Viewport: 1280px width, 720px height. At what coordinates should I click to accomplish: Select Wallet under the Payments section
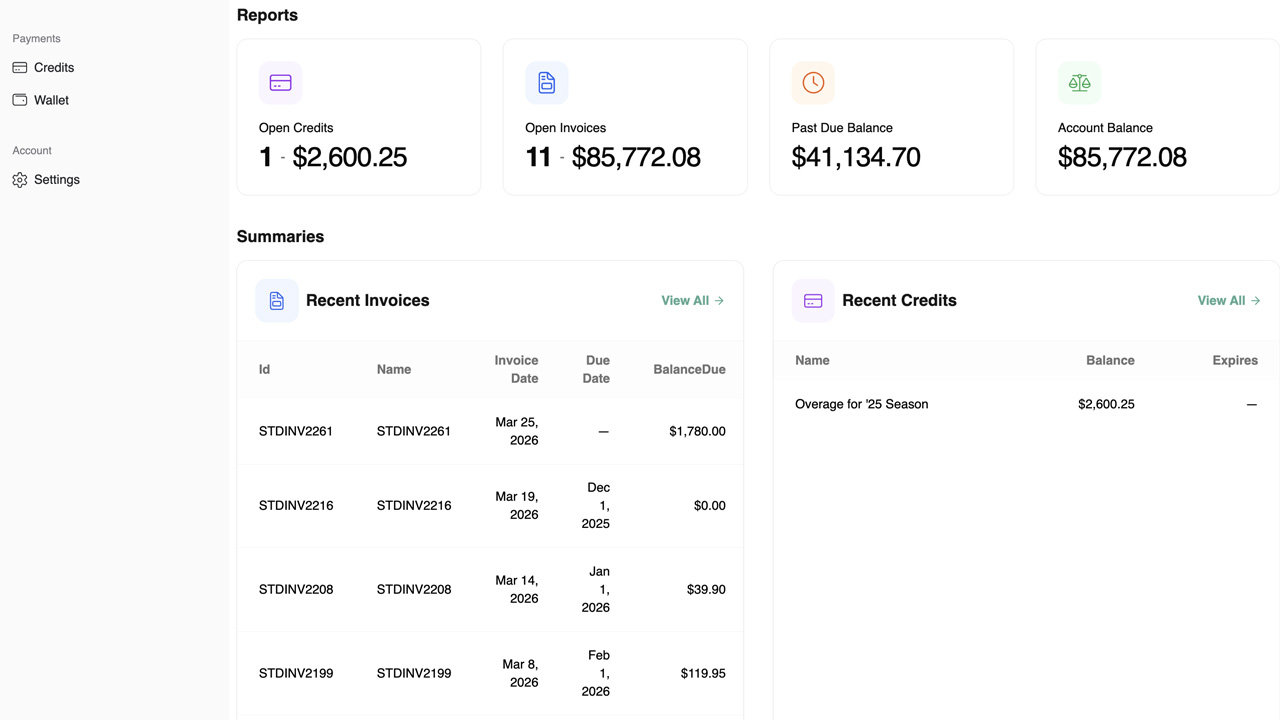pyautogui.click(x=51, y=99)
